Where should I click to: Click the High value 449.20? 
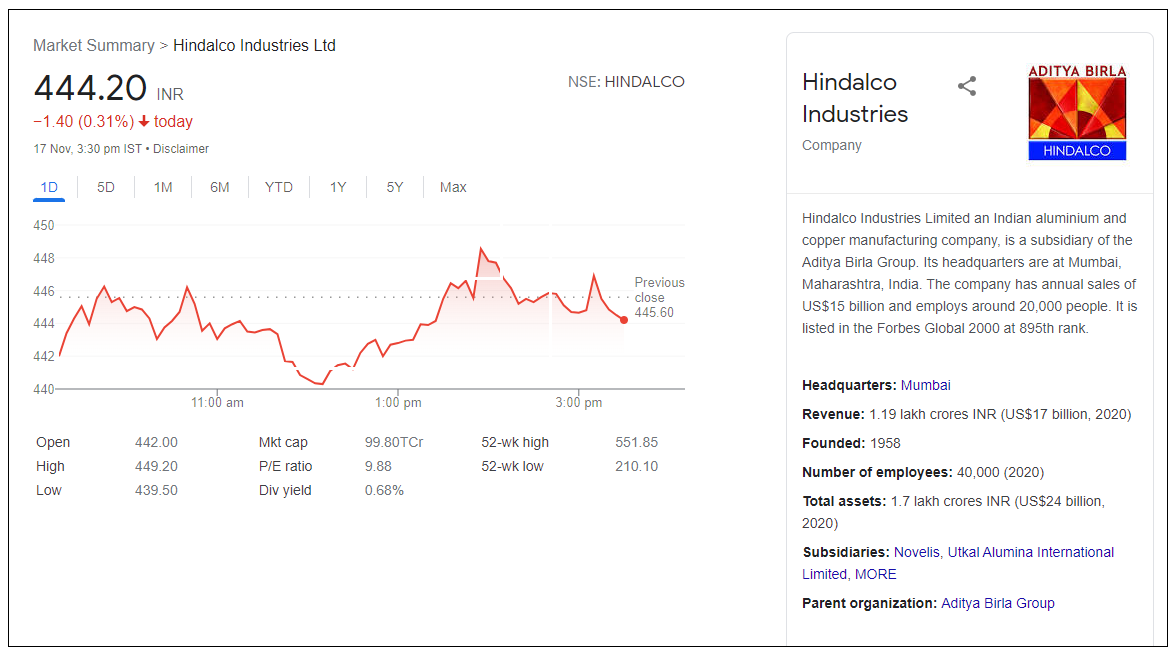click(x=156, y=467)
